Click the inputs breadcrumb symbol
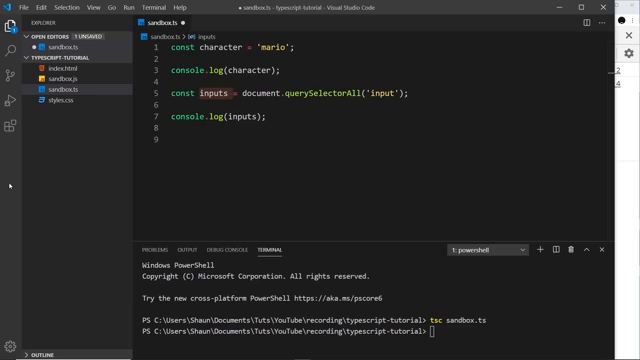 click(x=207, y=37)
